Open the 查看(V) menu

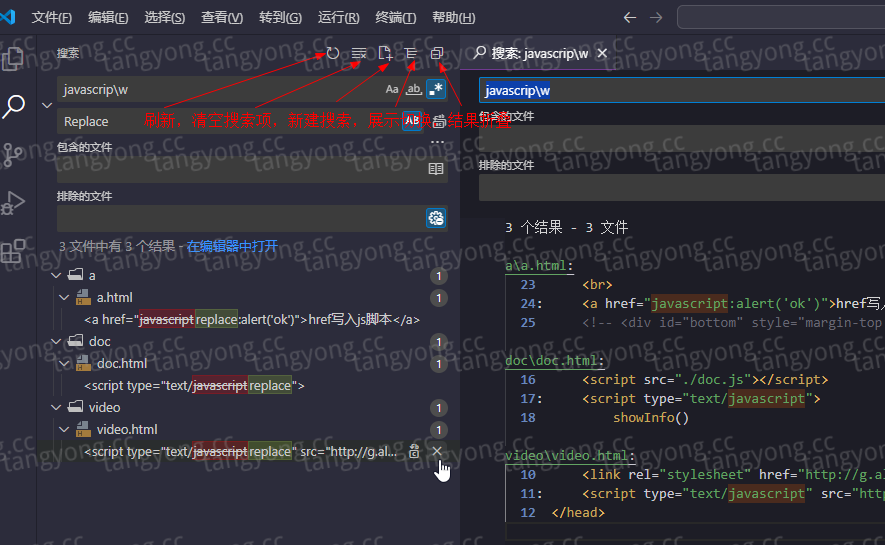222,17
